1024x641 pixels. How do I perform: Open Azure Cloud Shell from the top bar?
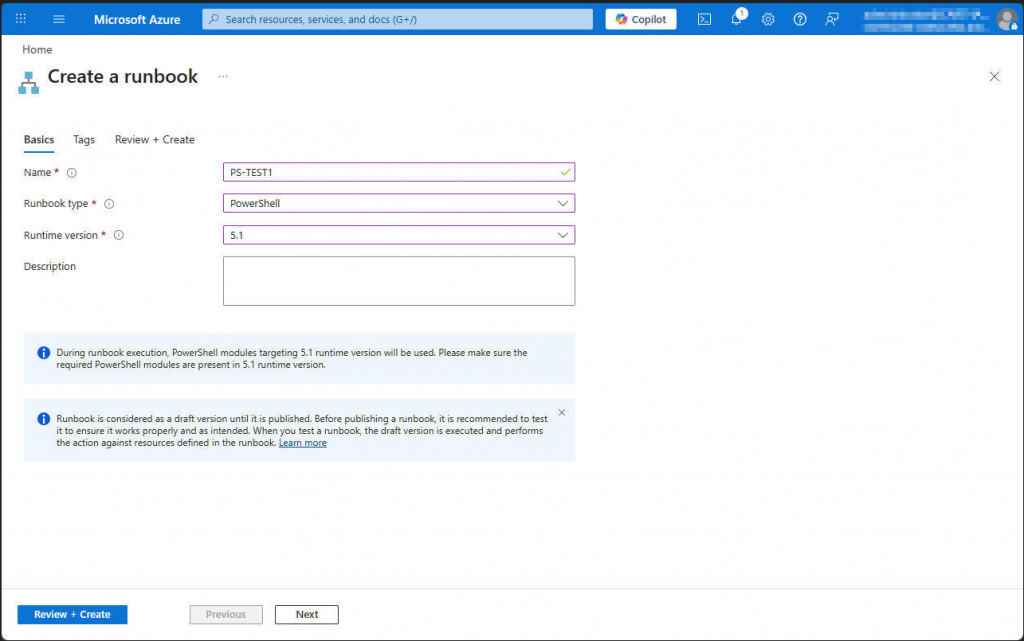coord(704,18)
